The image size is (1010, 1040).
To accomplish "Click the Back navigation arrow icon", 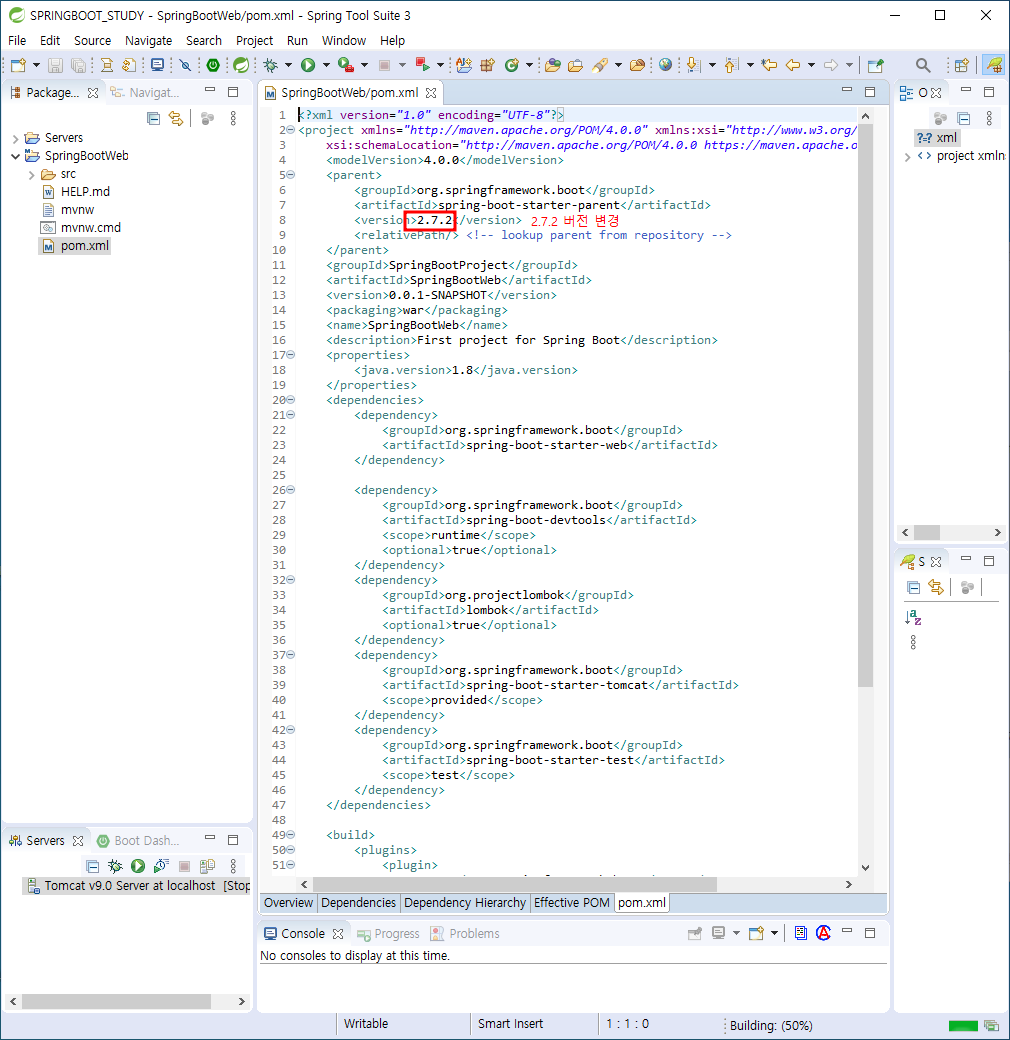I will pos(793,65).
